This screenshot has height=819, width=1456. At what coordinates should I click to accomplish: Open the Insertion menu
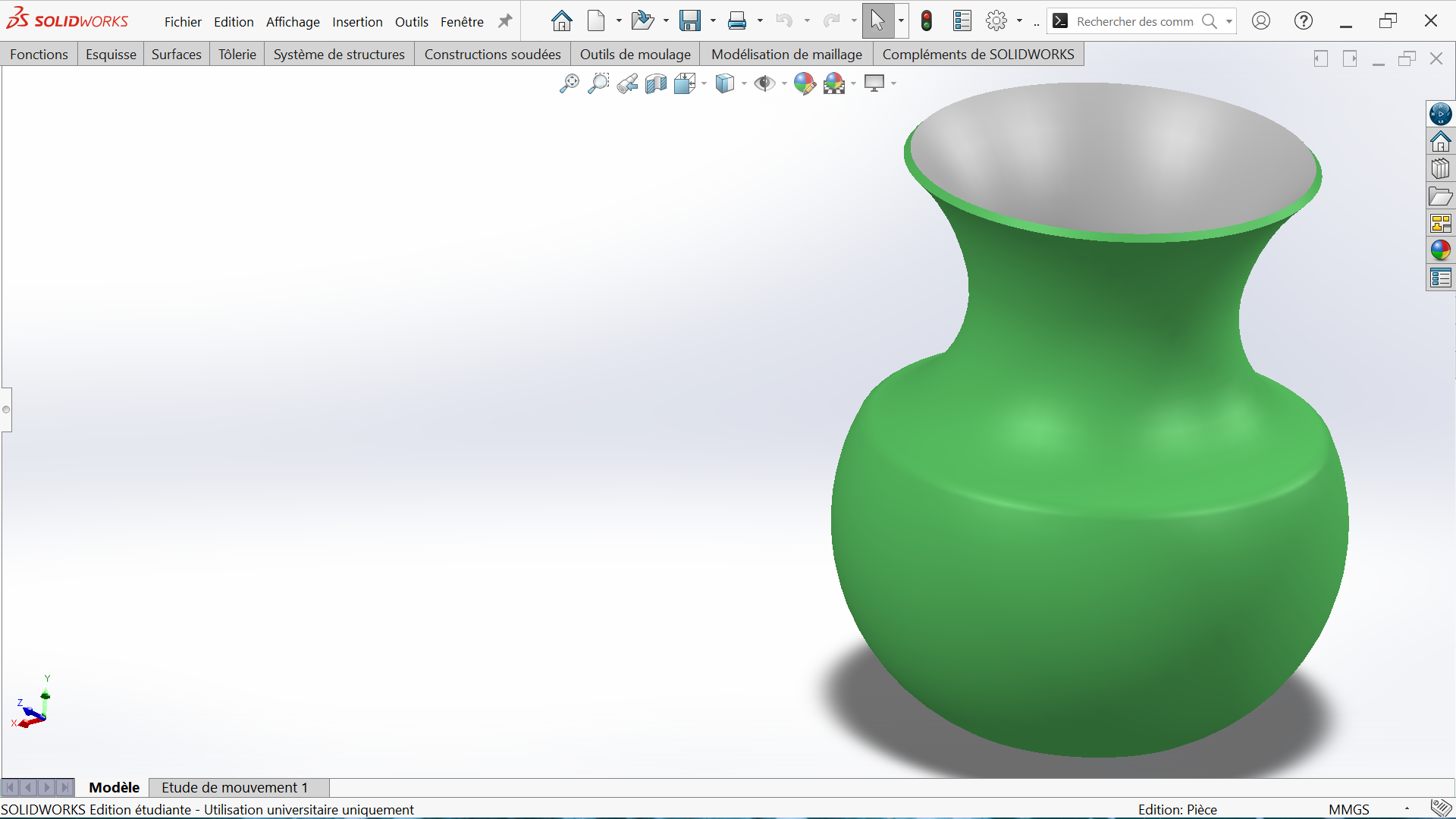pos(357,22)
